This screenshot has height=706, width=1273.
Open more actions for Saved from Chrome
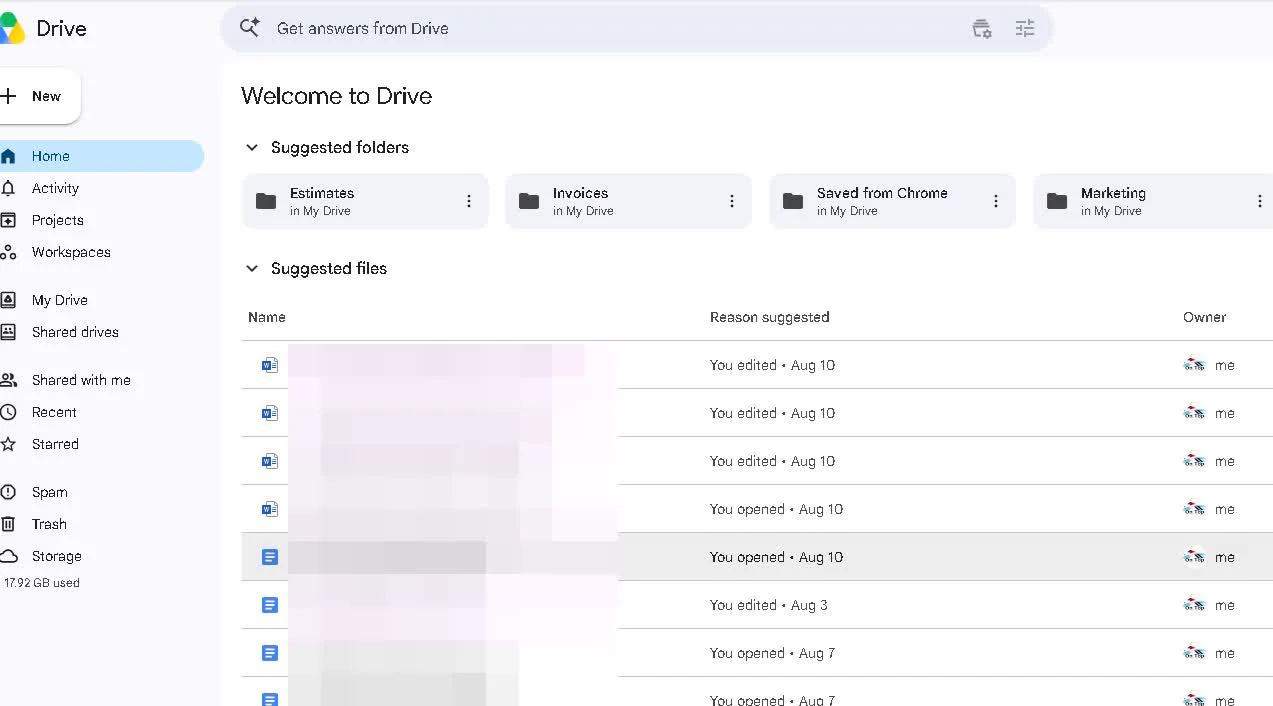coord(995,201)
